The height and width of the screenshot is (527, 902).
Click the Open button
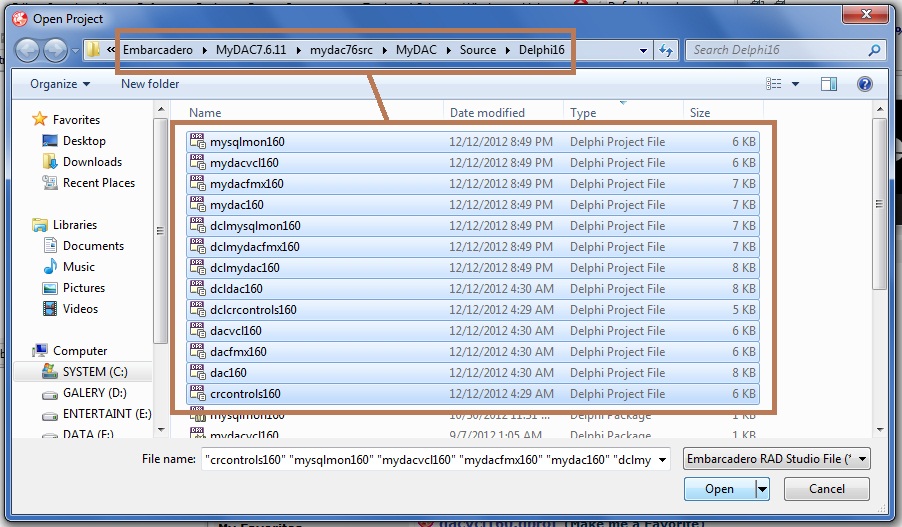pyautogui.click(x=720, y=489)
